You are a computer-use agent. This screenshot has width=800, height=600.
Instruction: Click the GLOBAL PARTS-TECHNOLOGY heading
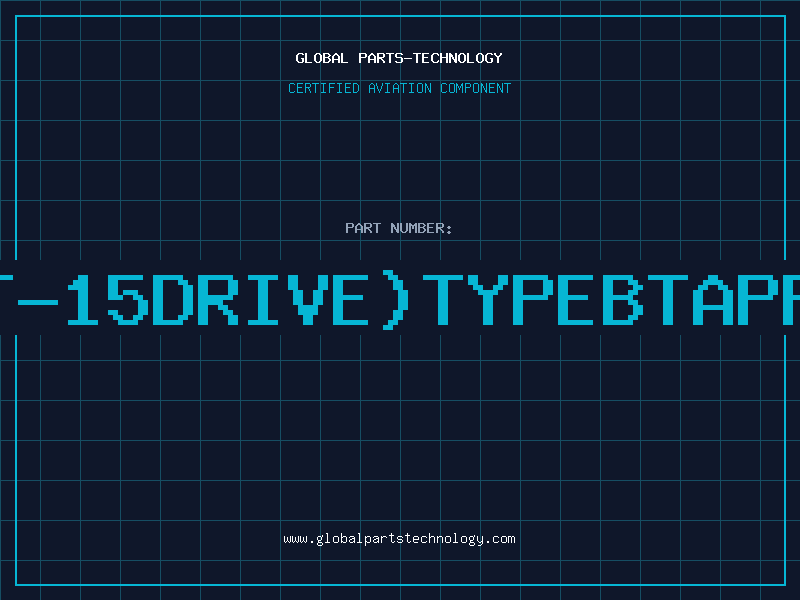[399, 58]
